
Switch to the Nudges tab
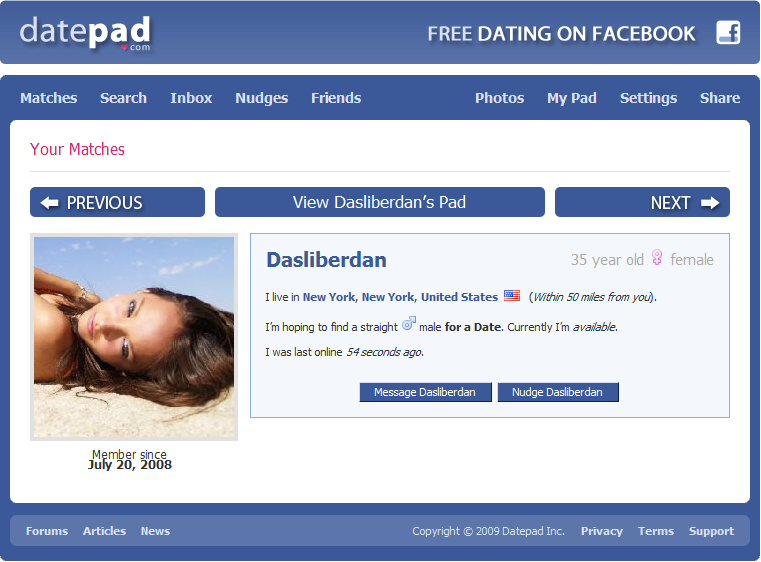(262, 98)
